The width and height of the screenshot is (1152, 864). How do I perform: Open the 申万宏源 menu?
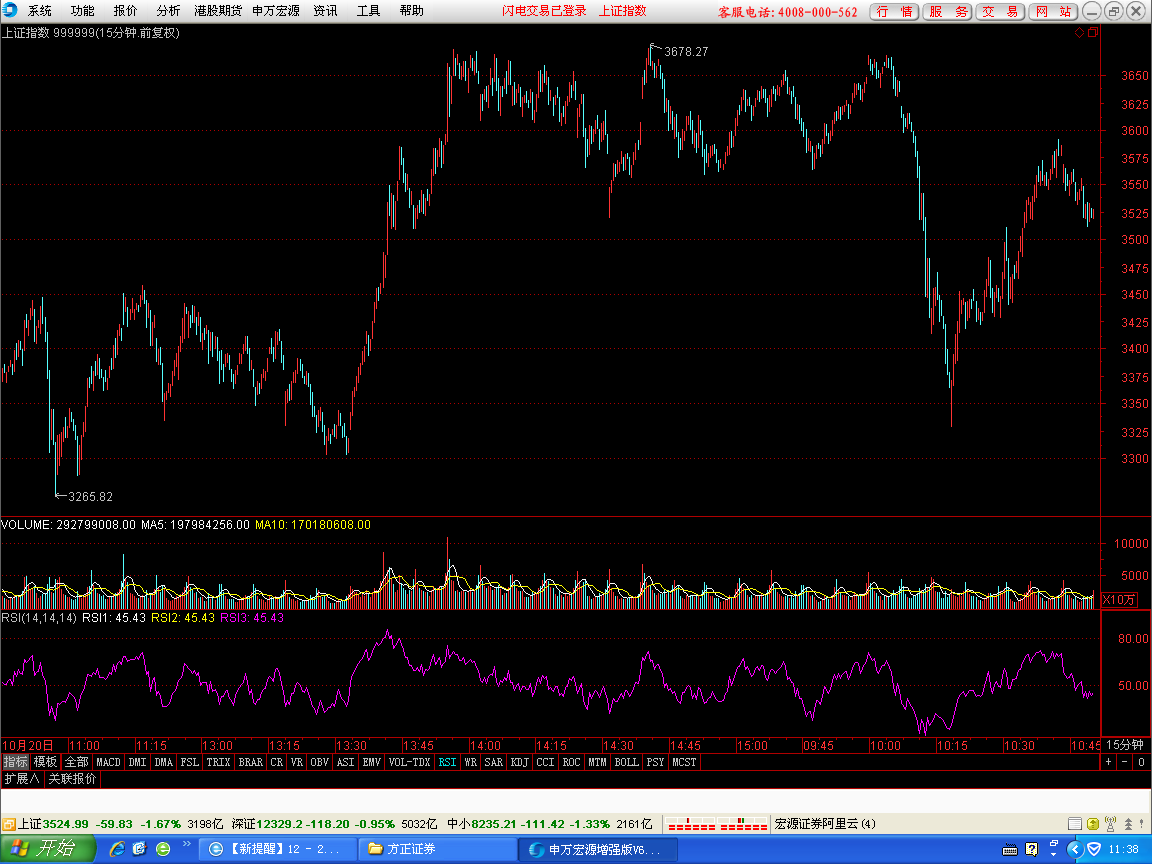276,11
